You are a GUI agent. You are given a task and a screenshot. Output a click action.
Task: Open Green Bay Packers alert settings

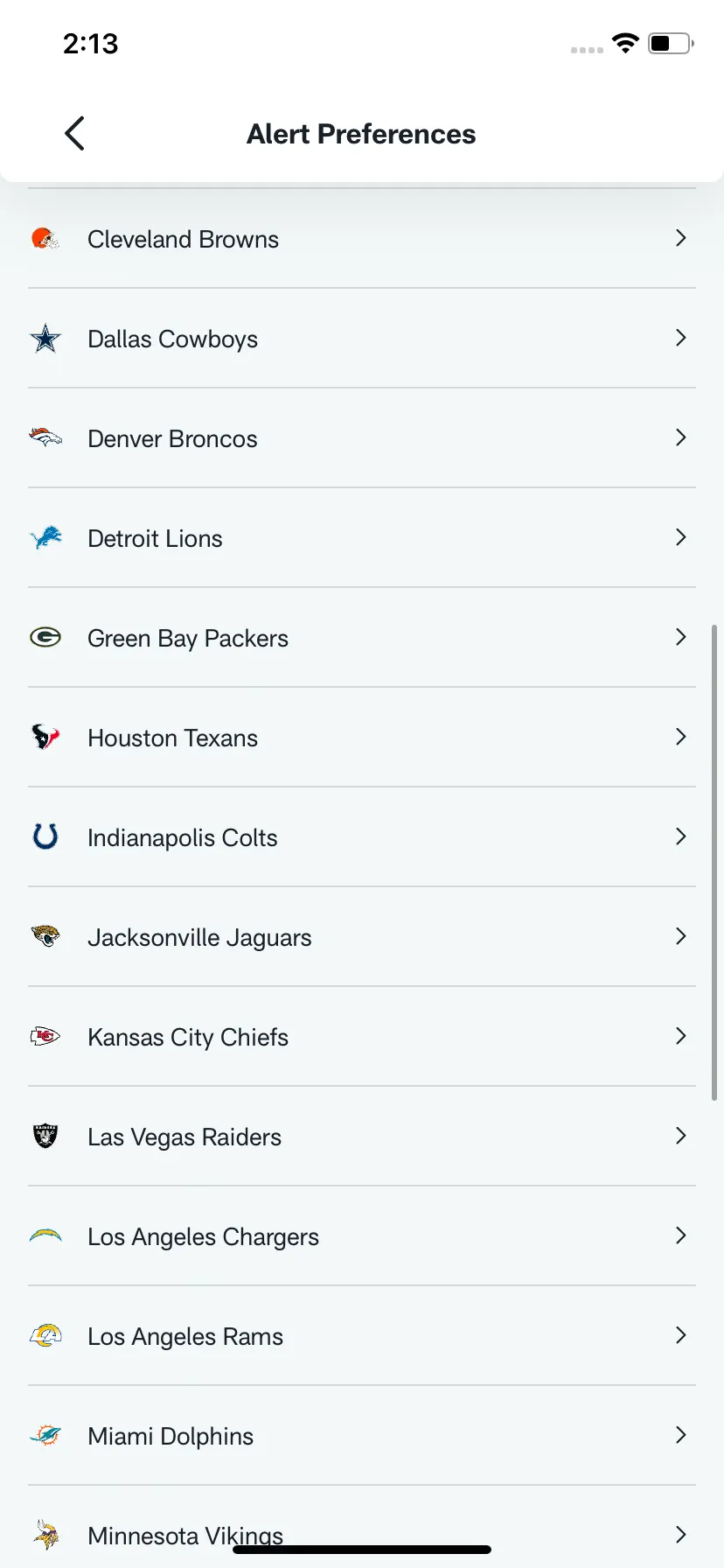coord(362,638)
